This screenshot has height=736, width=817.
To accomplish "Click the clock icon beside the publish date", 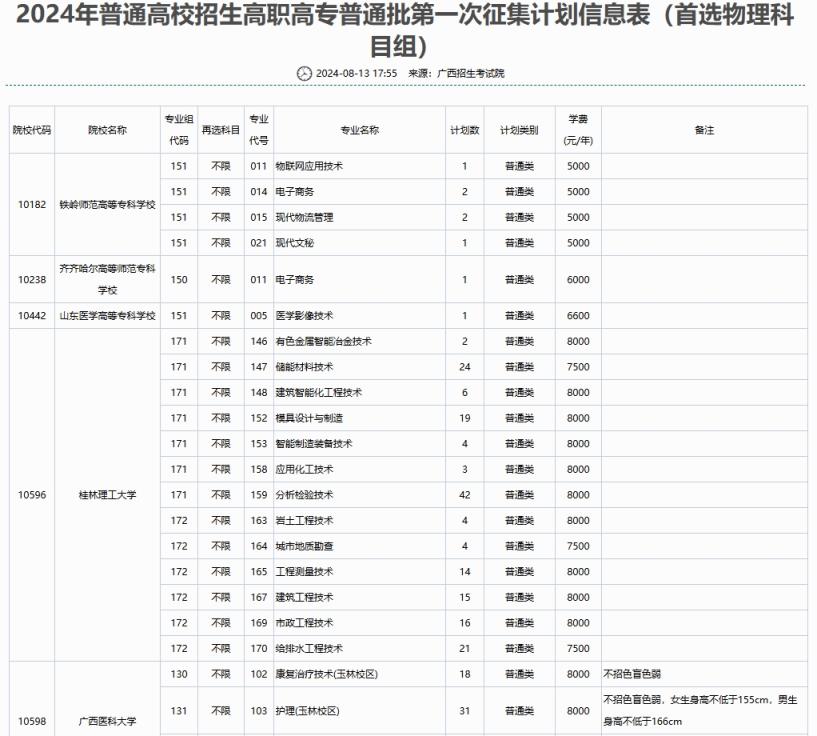I will tap(305, 73).
